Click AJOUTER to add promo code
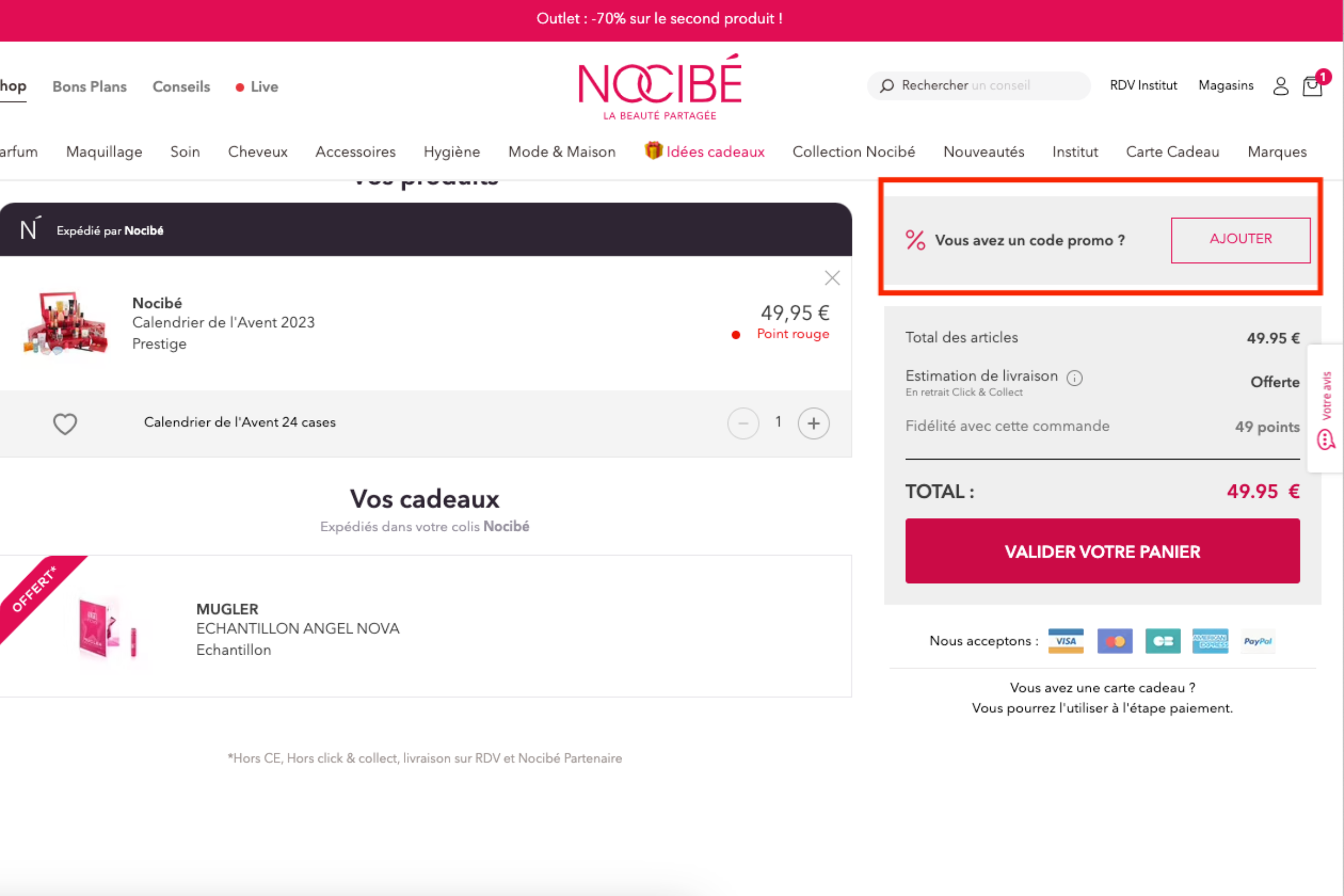Image resolution: width=1344 pixels, height=896 pixels. (x=1240, y=240)
